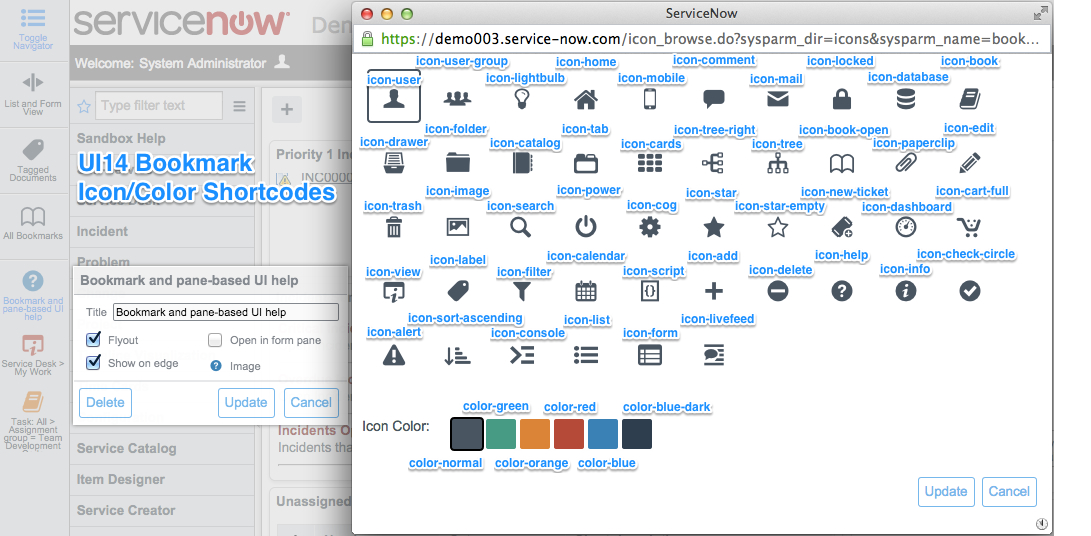Uncheck the Flyout checkbox
The image size is (1091, 536).
pyautogui.click(x=94, y=340)
